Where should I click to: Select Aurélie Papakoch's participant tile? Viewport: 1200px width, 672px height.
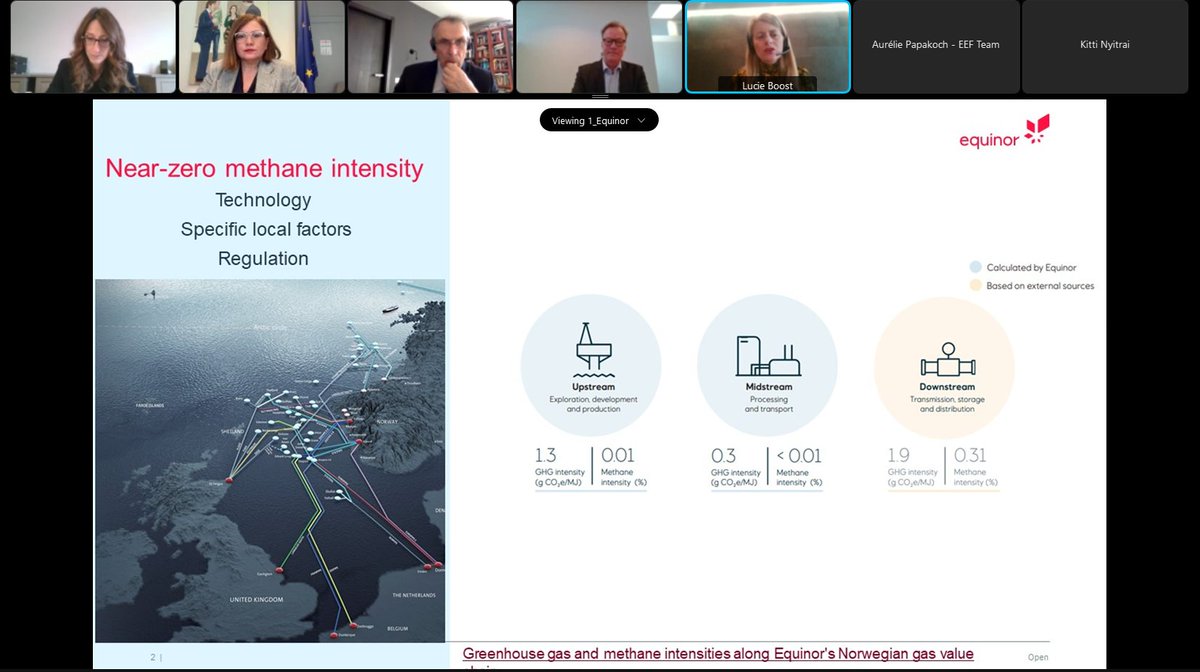coord(936,46)
